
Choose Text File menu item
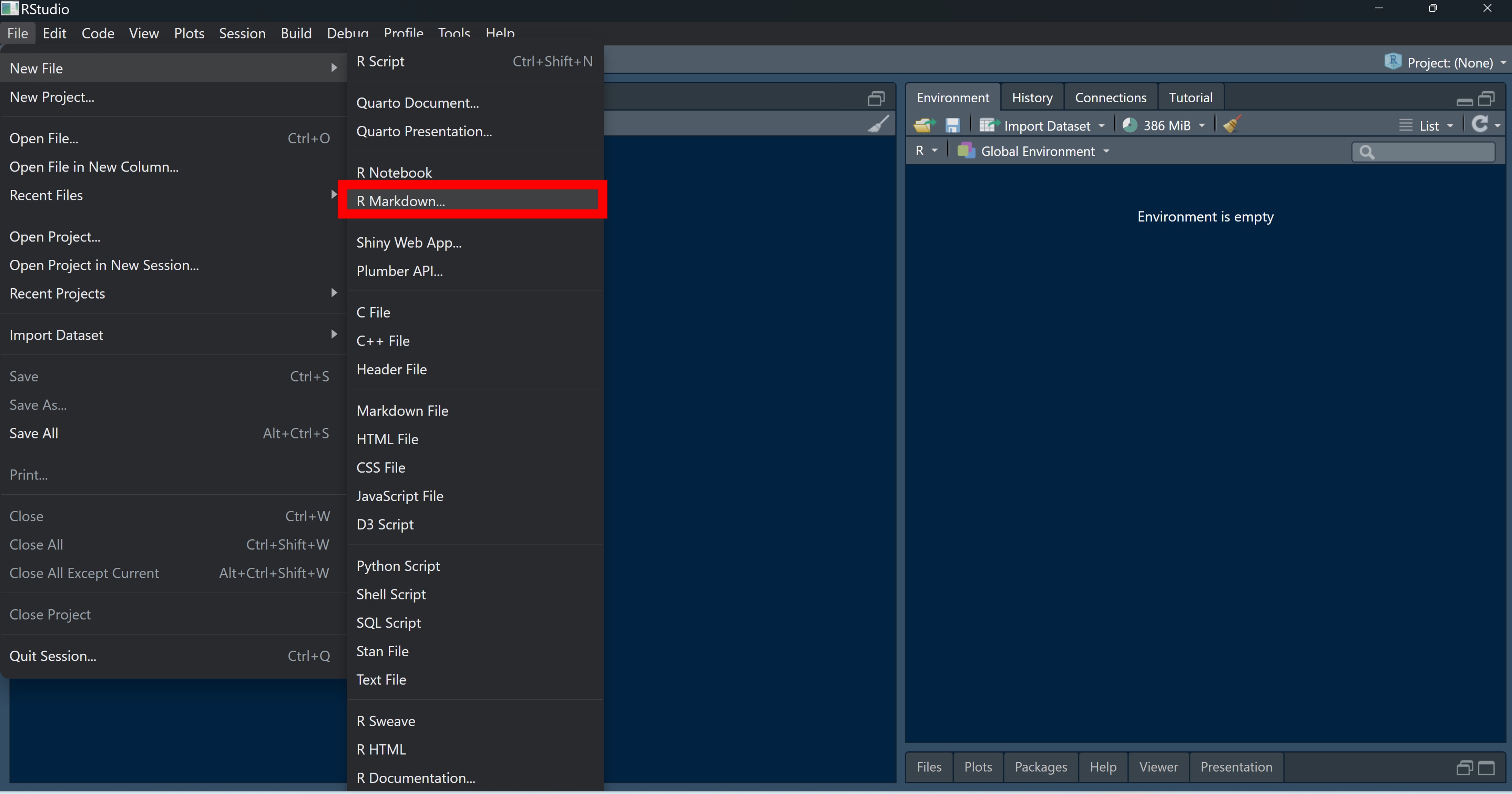click(475, 679)
